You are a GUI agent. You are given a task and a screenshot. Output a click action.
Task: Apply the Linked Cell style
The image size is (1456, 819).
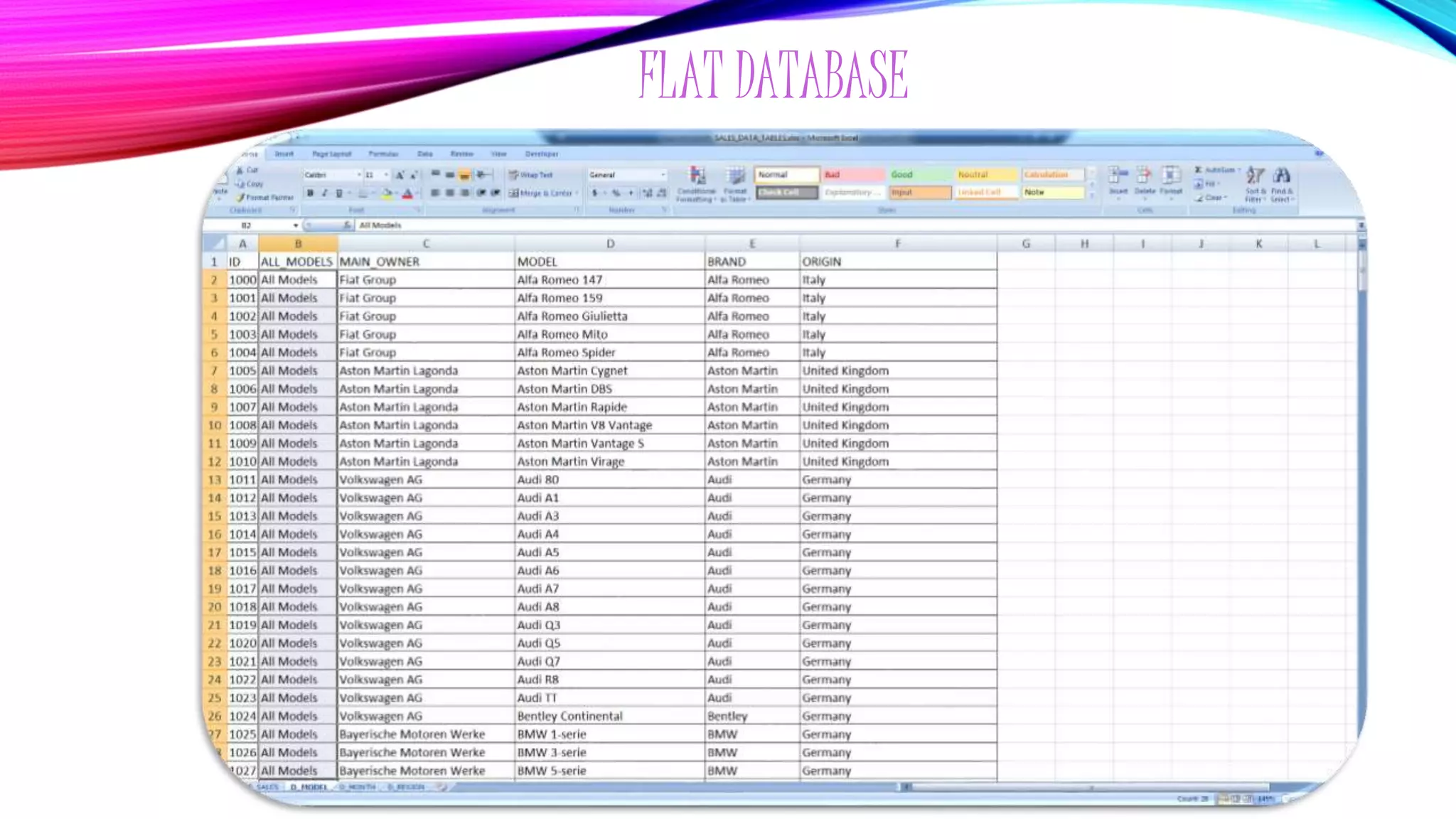986,193
